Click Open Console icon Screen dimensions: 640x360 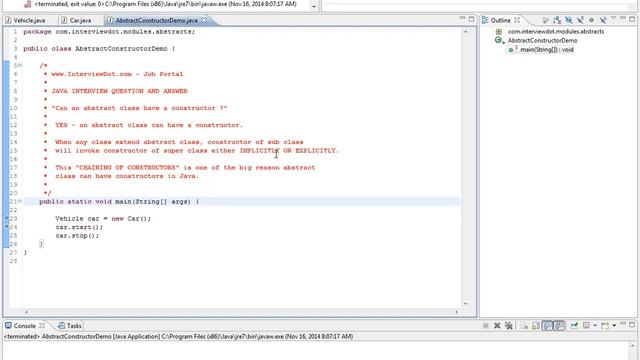(605, 325)
